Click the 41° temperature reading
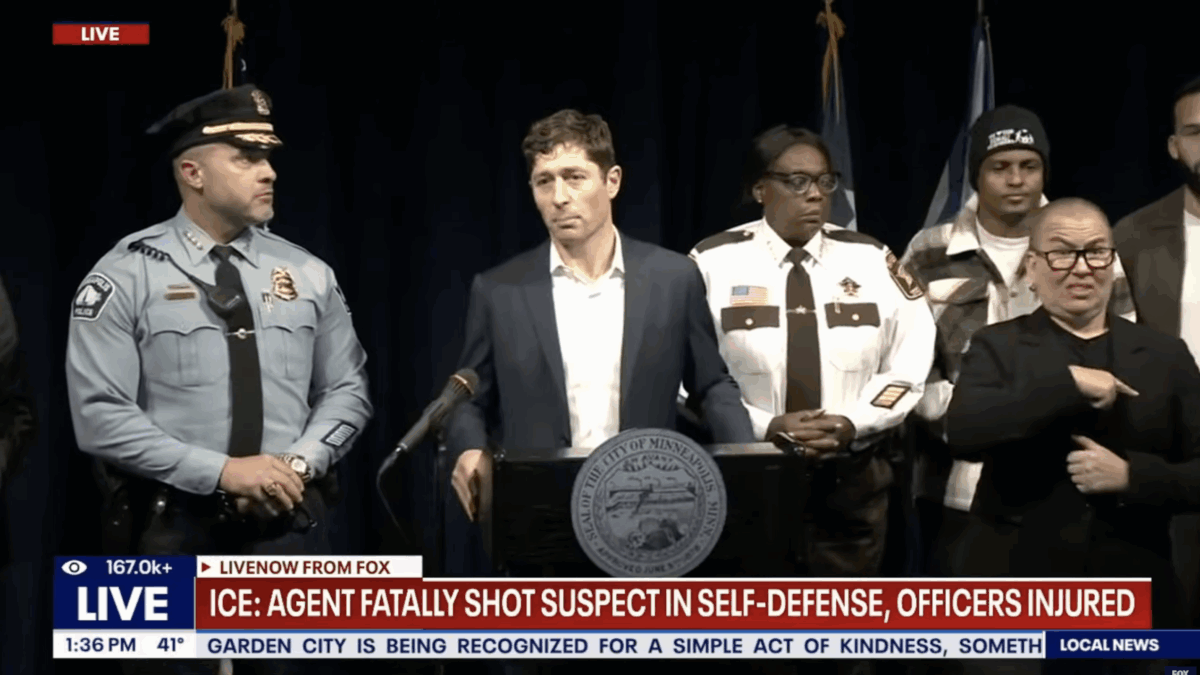The width and height of the screenshot is (1200, 675). tap(170, 645)
